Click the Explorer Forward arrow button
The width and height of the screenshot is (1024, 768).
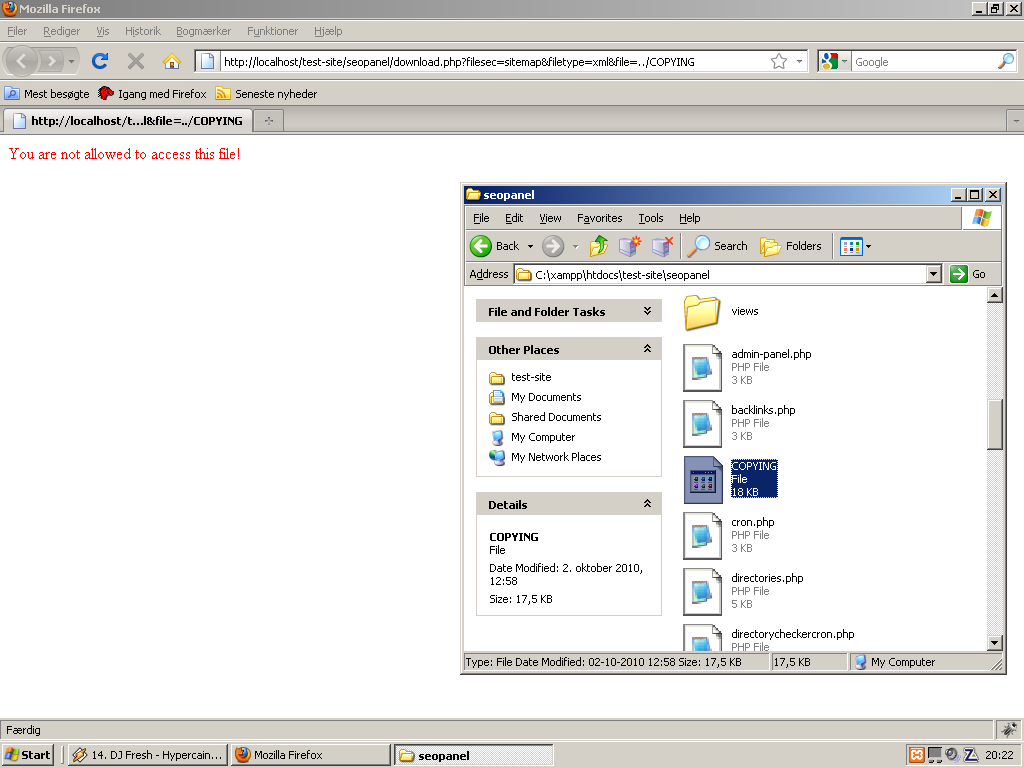tap(552, 246)
